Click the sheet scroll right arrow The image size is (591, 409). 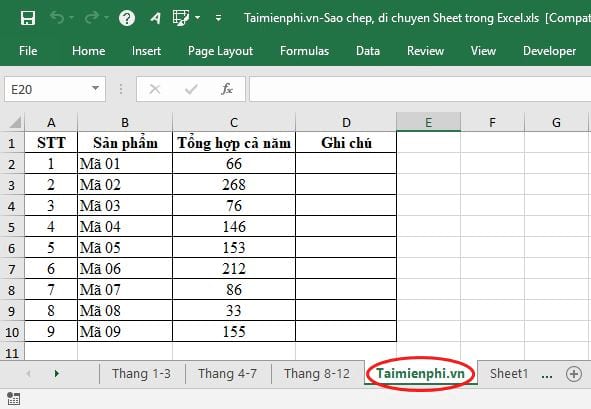tap(57, 374)
